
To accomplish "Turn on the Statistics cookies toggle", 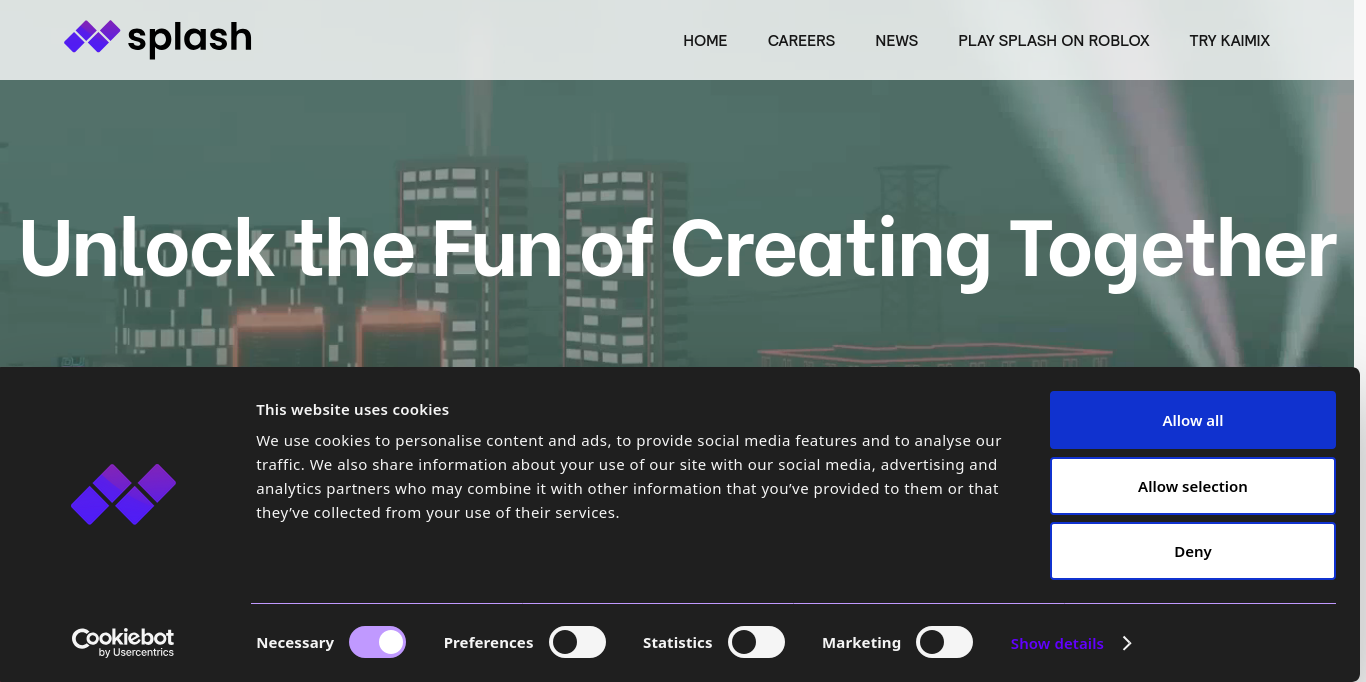I will pyautogui.click(x=756, y=642).
